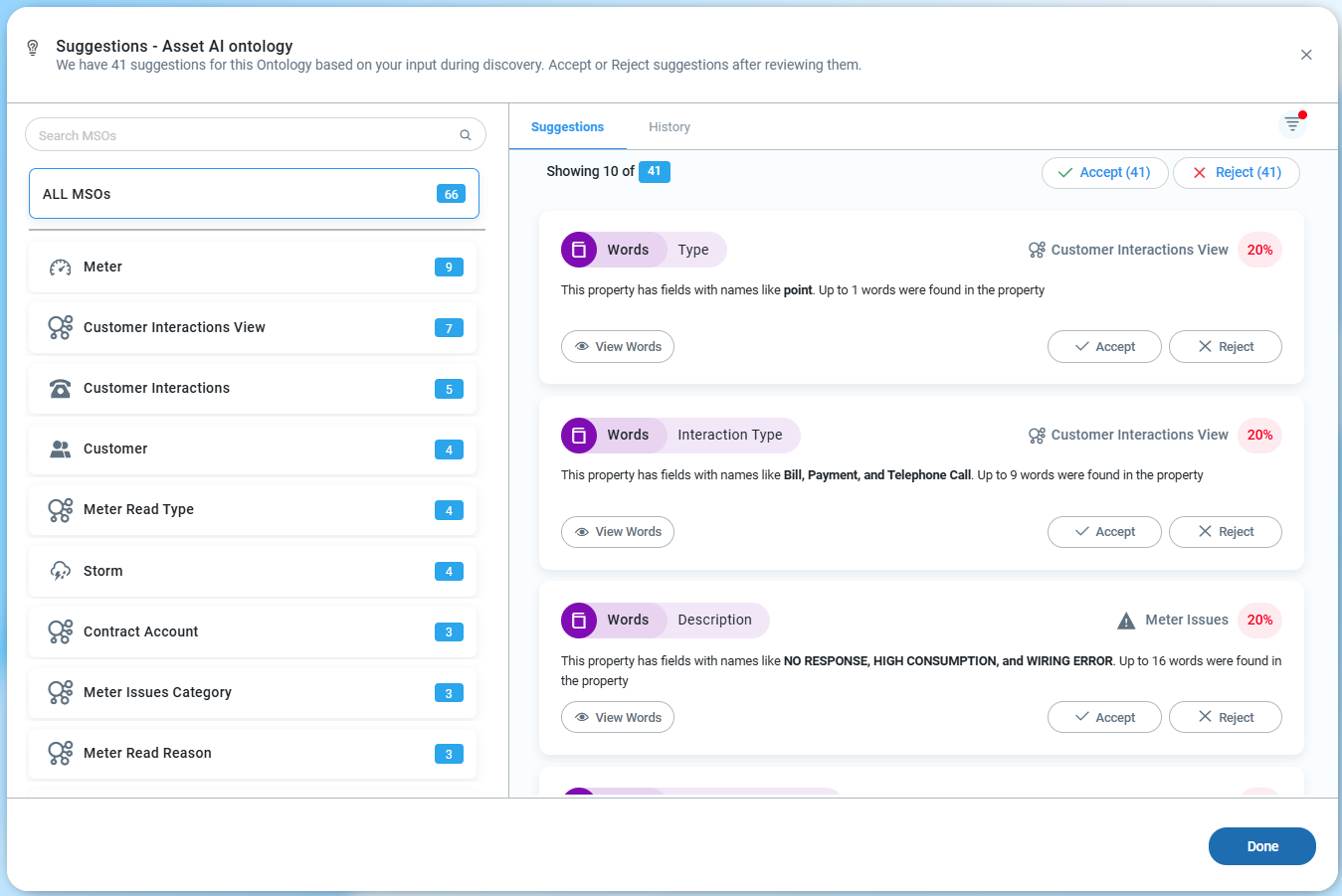Click the Meter Issues warning triangle icon
1342x896 pixels.
[x=1125, y=621]
